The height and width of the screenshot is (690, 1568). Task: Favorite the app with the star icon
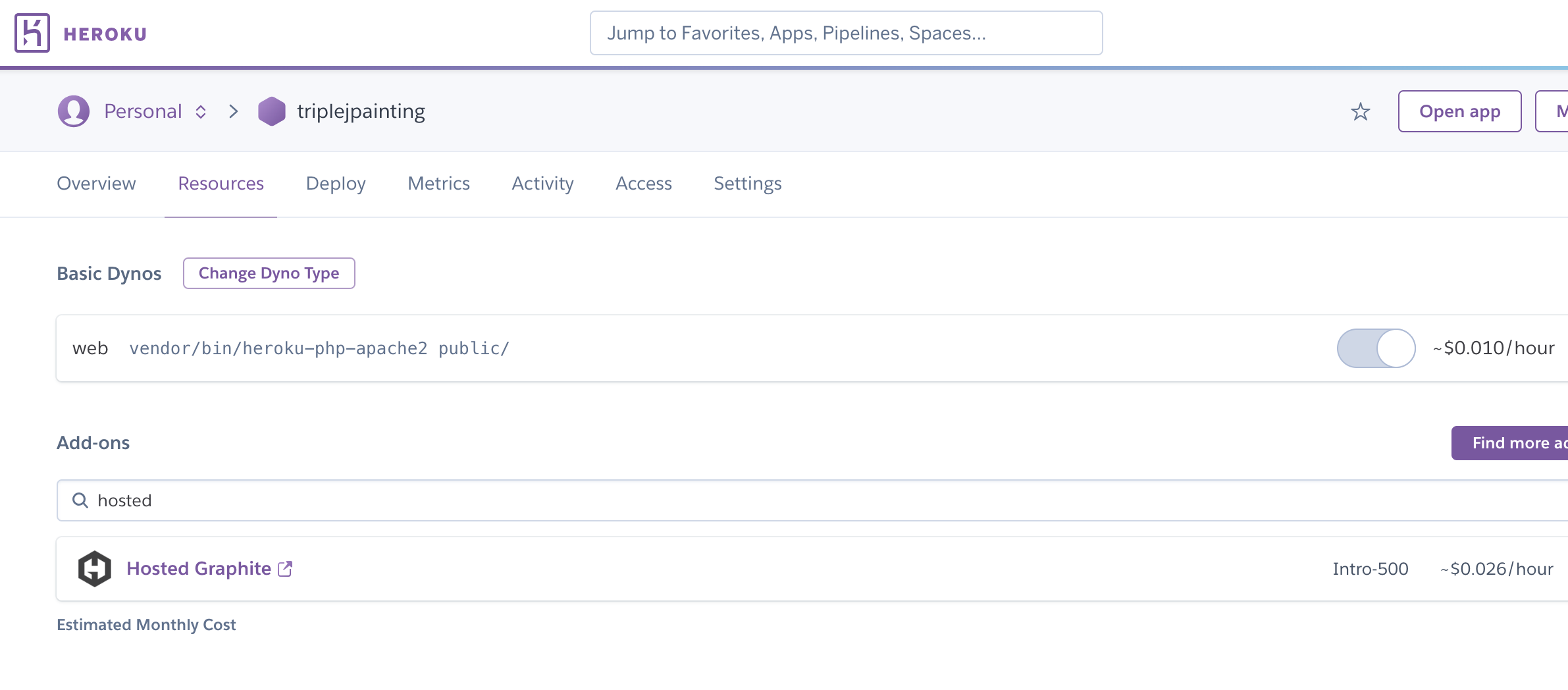pos(1360,112)
